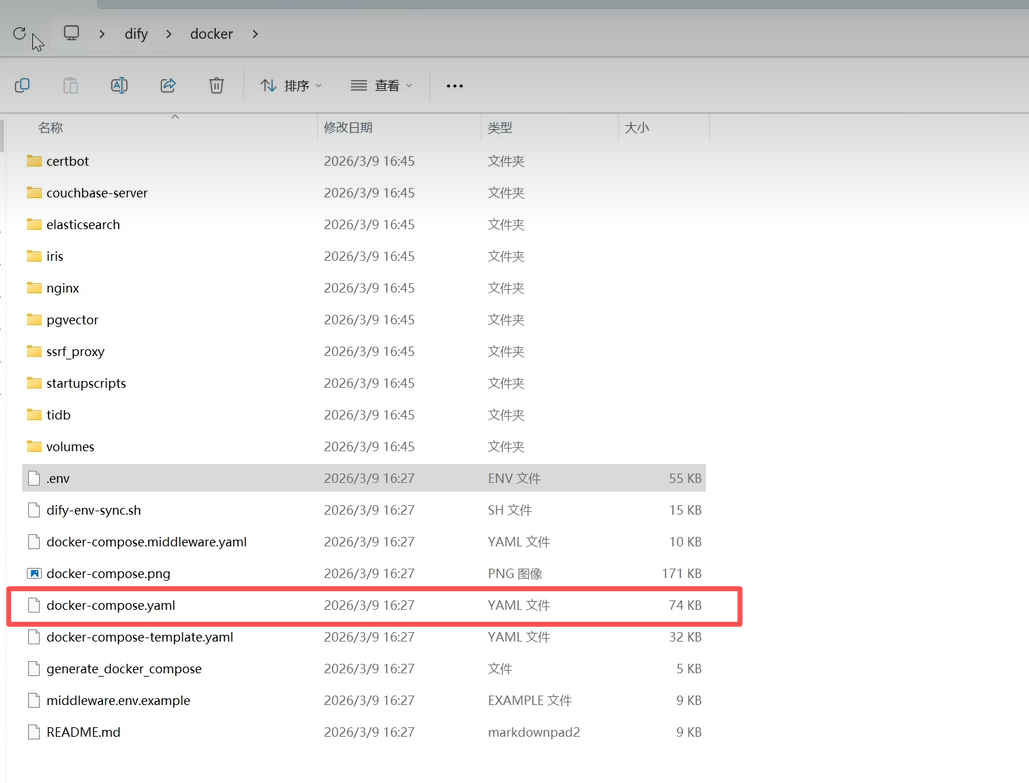Select the iris folder icon
The image size is (1029, 783).
[34, 256]
